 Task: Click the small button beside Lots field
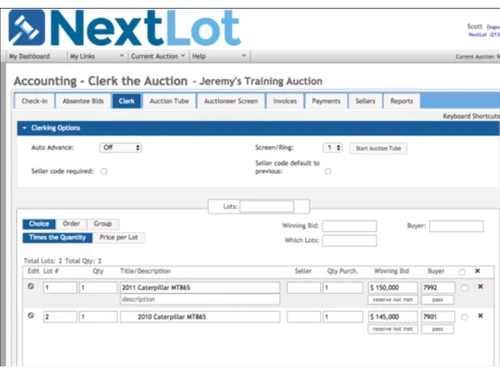pos(302,206)
